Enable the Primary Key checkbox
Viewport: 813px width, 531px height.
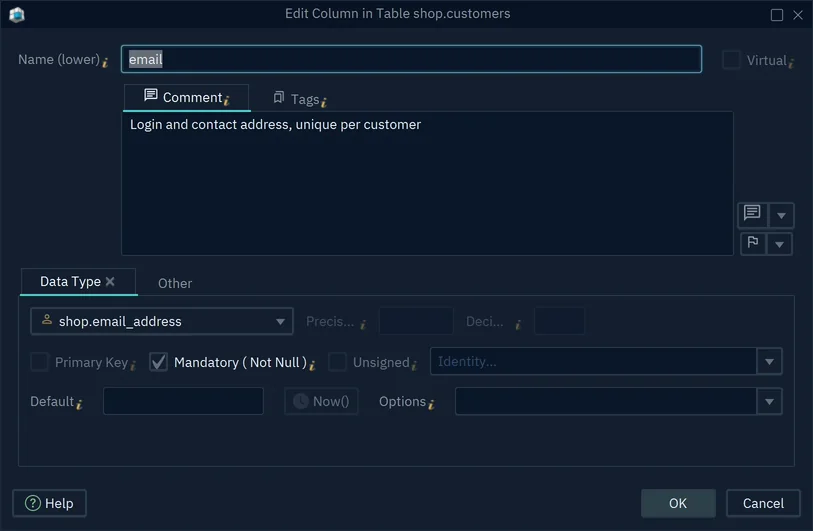click(39, 361)
